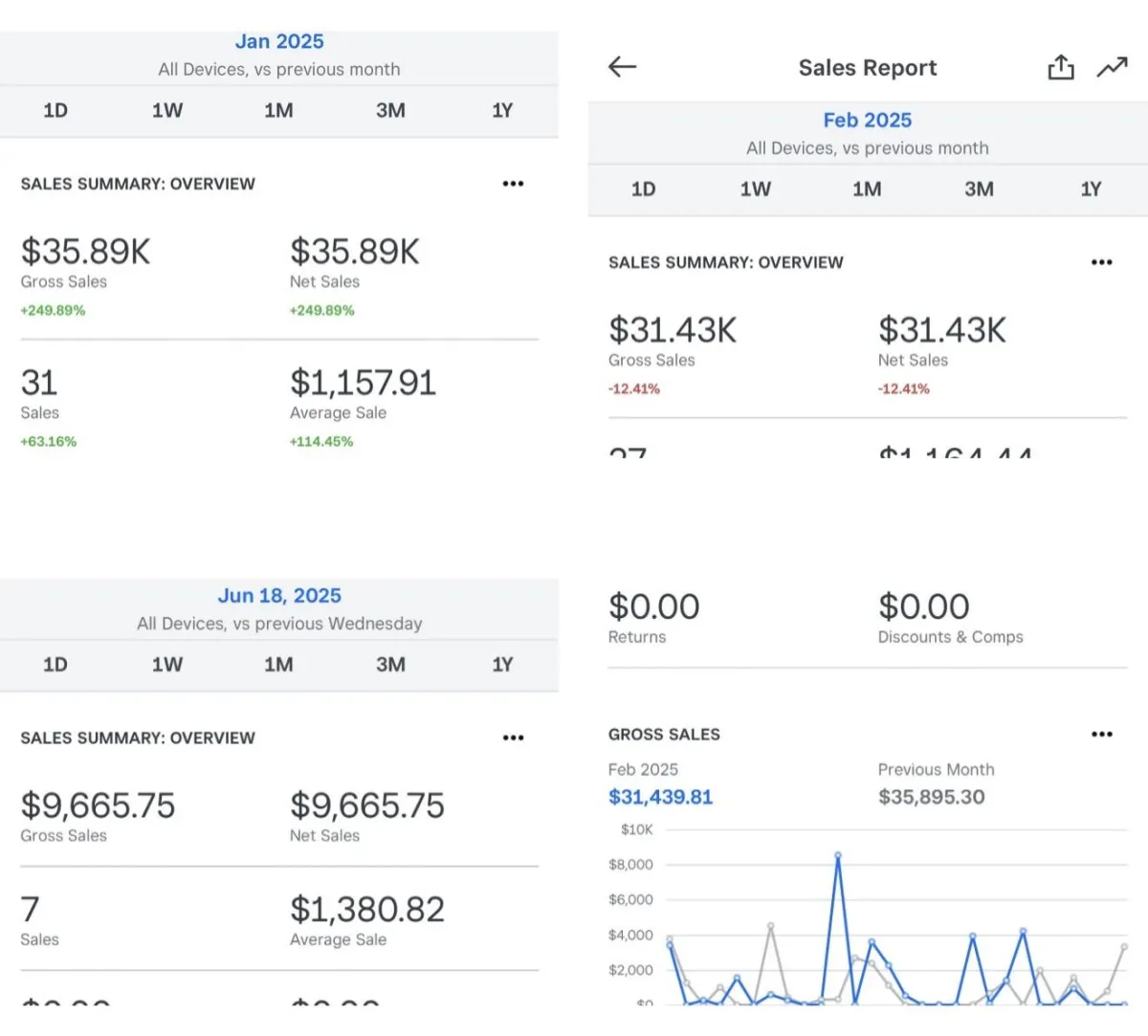Open the three-dot menu in Jan 2025 overview
The image size is (1148, 1036).
pyautogui.click(x=513, y=184)
